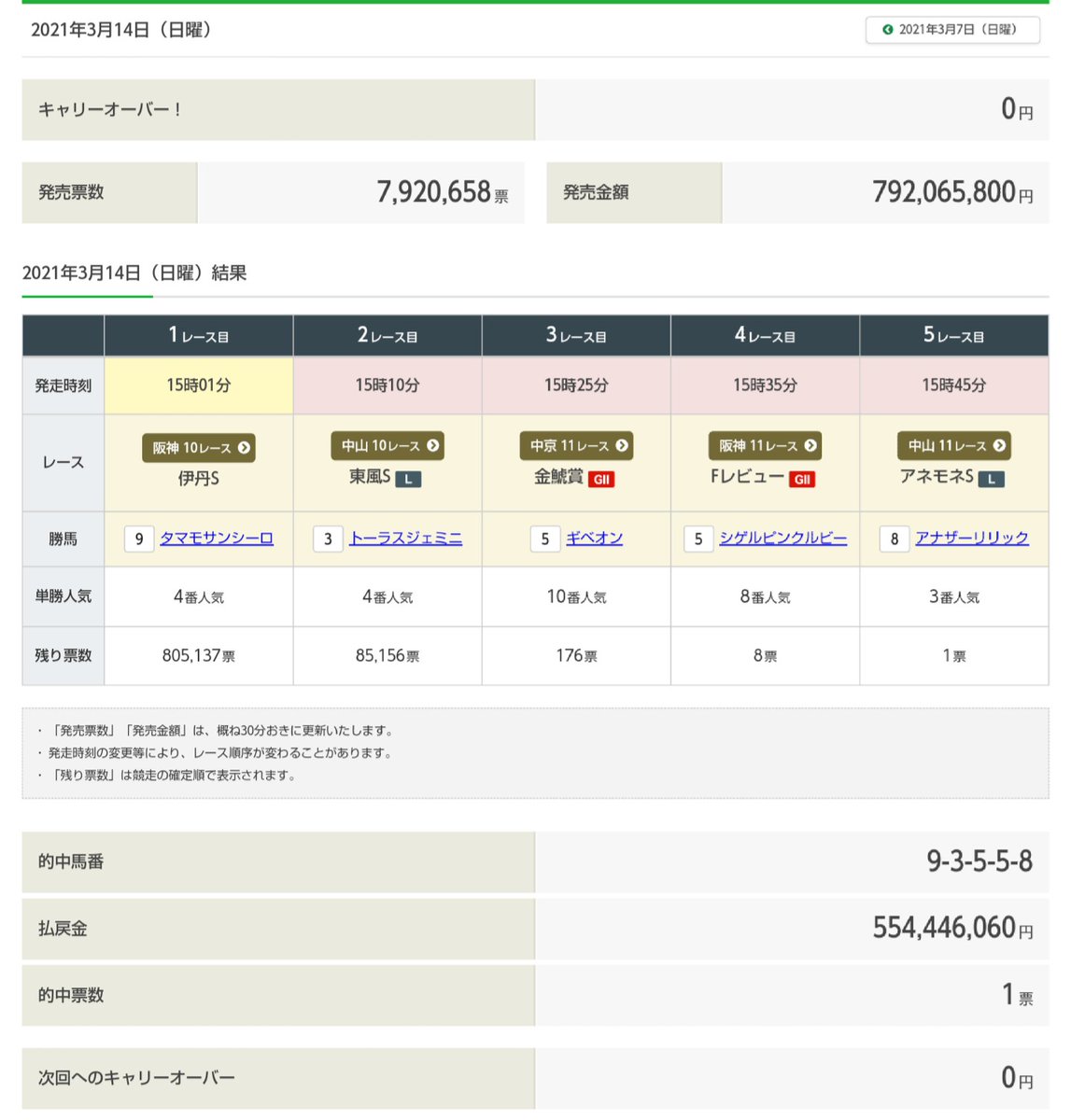Select the 3レース目 column header
The width and height of the screenshot is (1071, 1120).
click(x=576, y=335)
